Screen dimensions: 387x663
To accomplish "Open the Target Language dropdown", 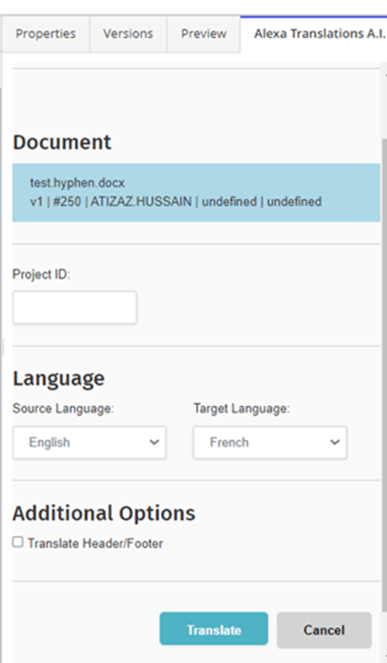I will pyautogui.click(x=270, y=442).
